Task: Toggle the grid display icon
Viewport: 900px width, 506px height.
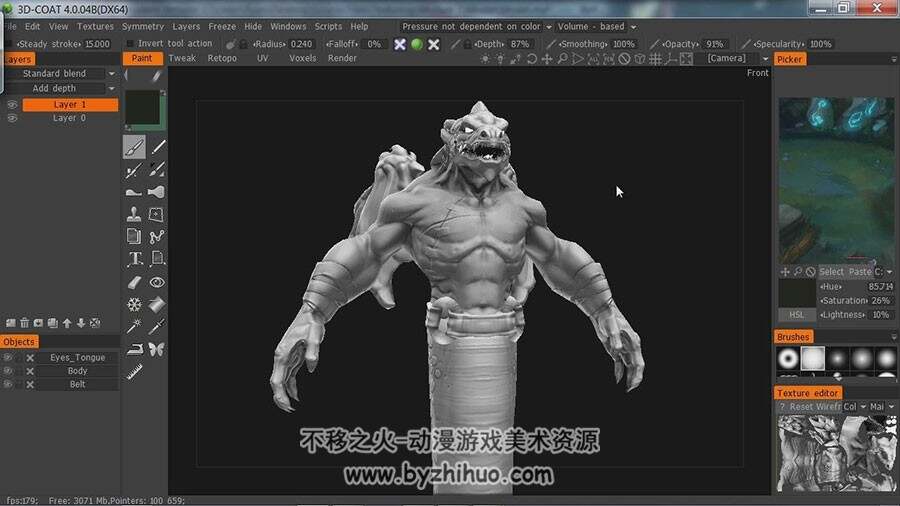Action: pos(655,59)
